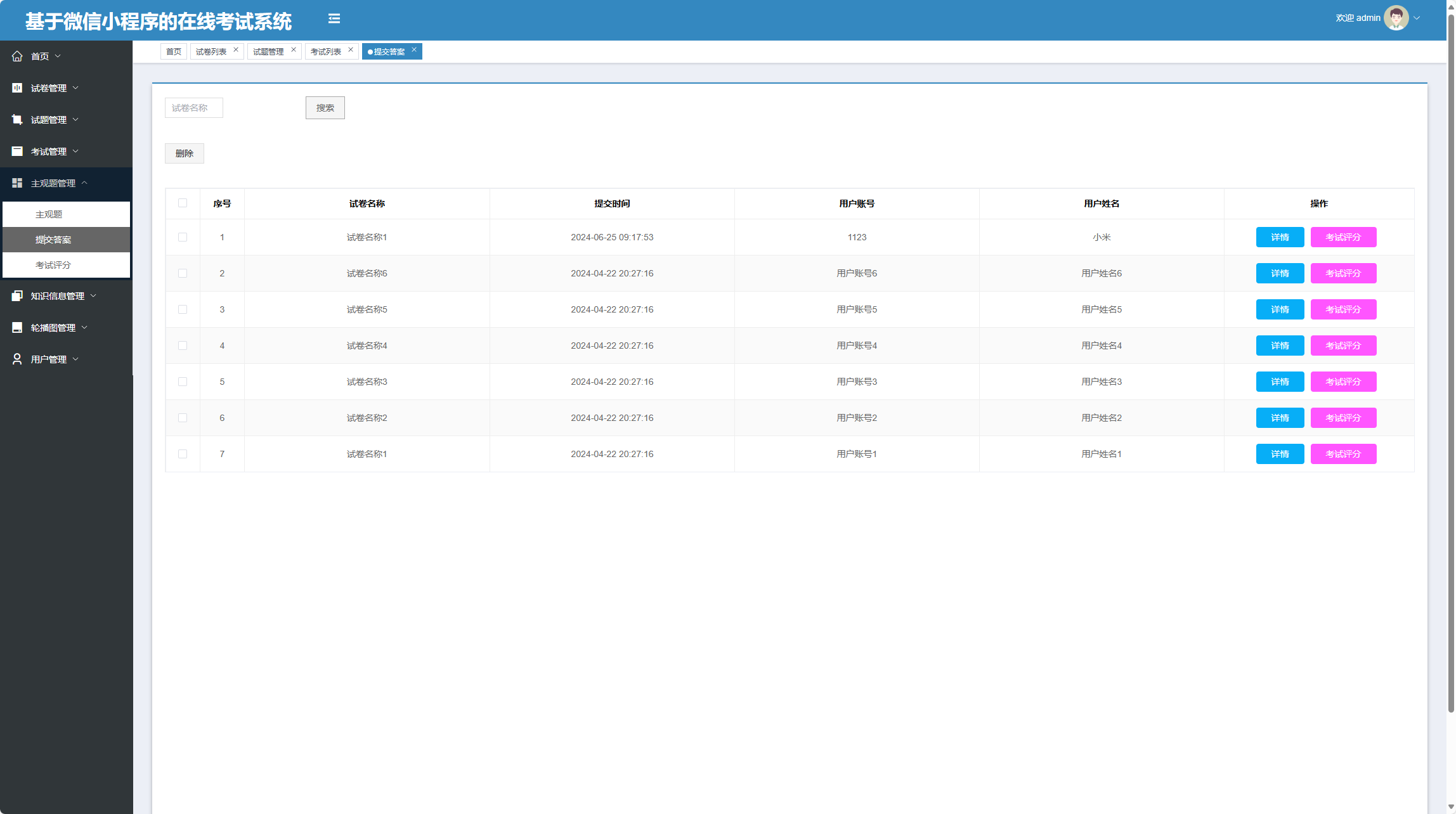The width and height of the screenshot is (1456, 814).
Task: Open the 考试评分 submenu item
Action: (53, 265)
